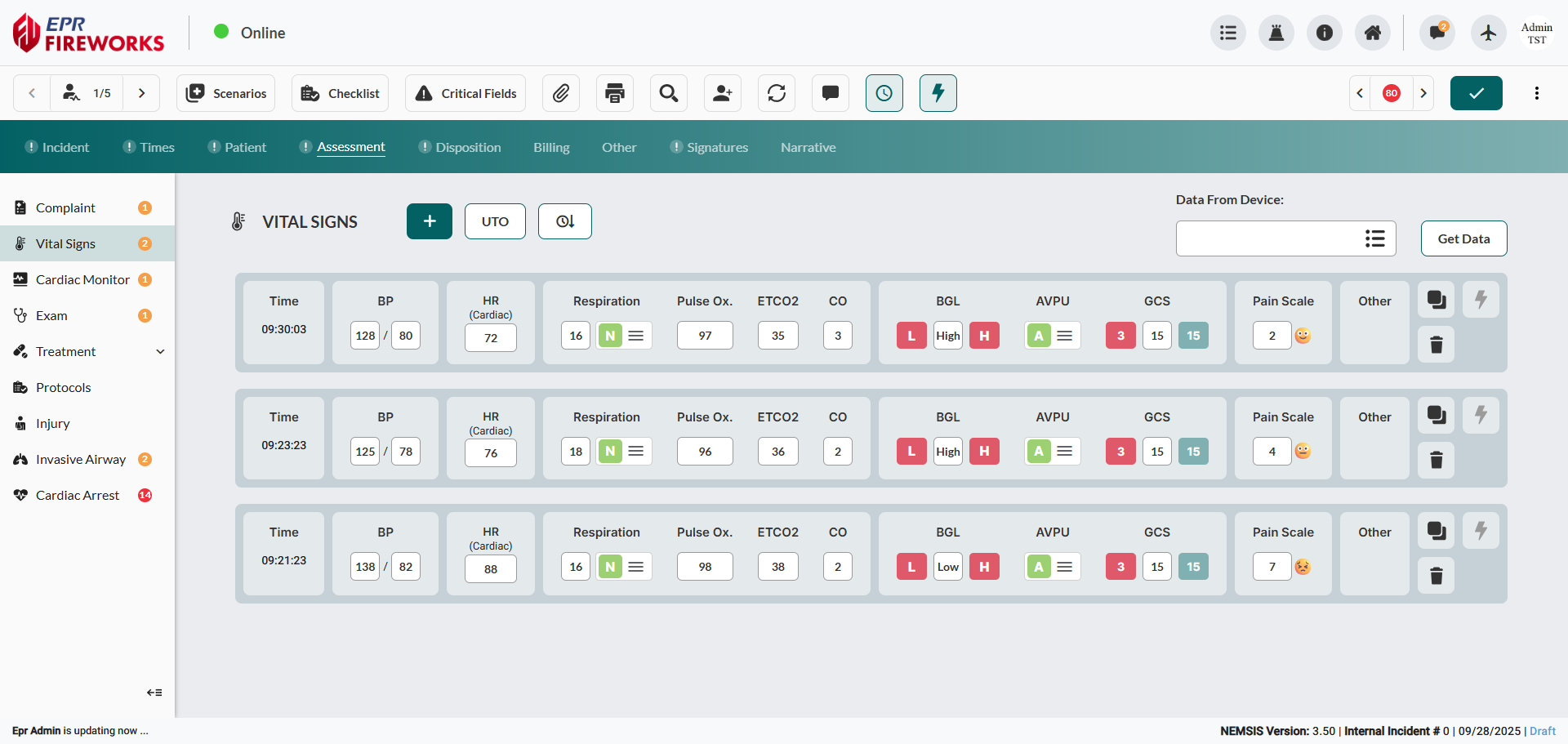Viewport: 1568px width, 744px height.
Task: Duplicate the 09:23:23 vital signs row
Action: [x=1437, y=416]
